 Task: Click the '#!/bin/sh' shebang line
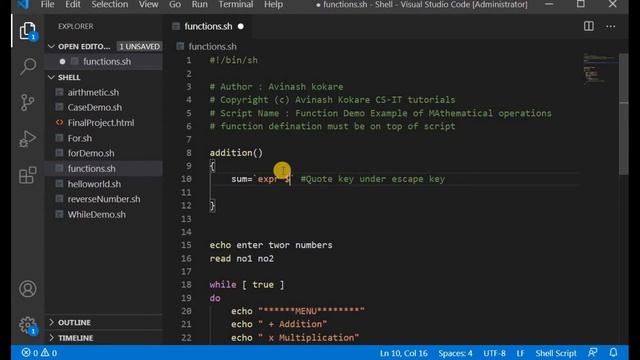click(x=233, y=60)
